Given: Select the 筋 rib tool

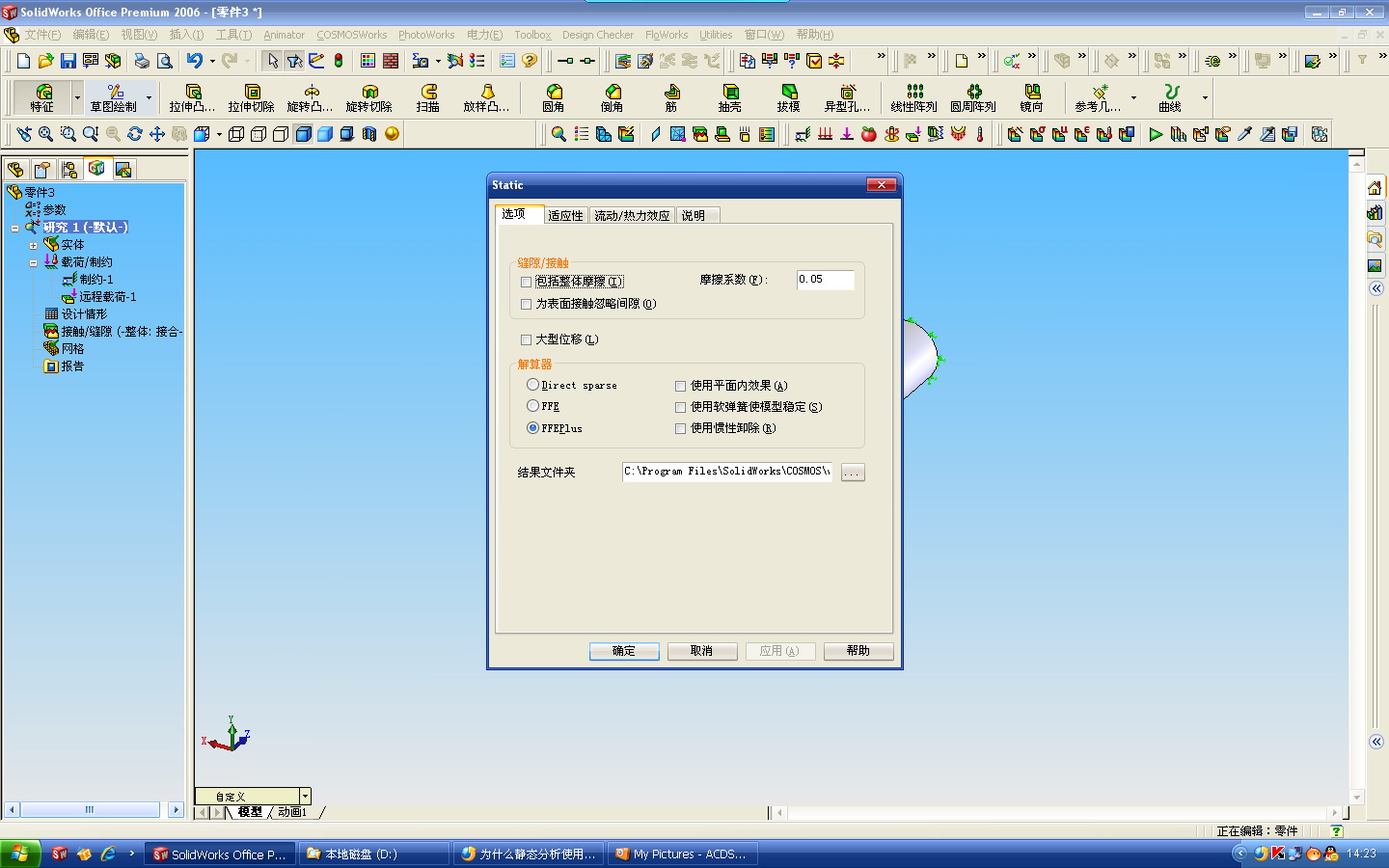Looking at the screenshot, I should click(670, 97).
